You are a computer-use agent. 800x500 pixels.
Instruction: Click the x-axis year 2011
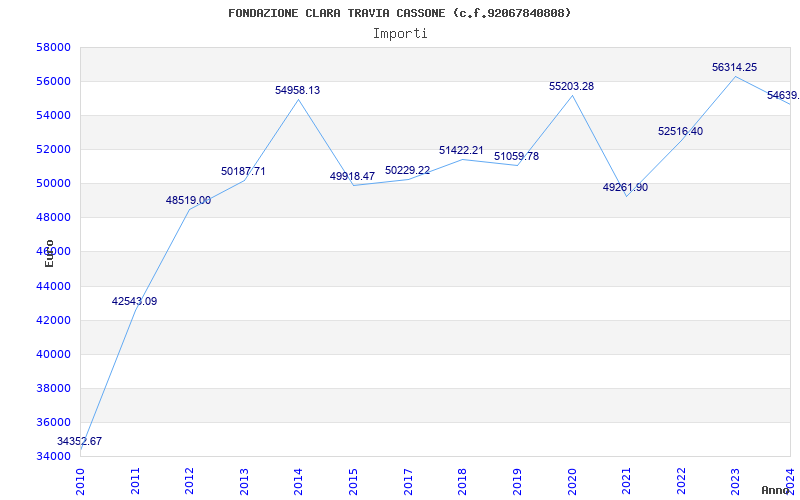[135, 482]
